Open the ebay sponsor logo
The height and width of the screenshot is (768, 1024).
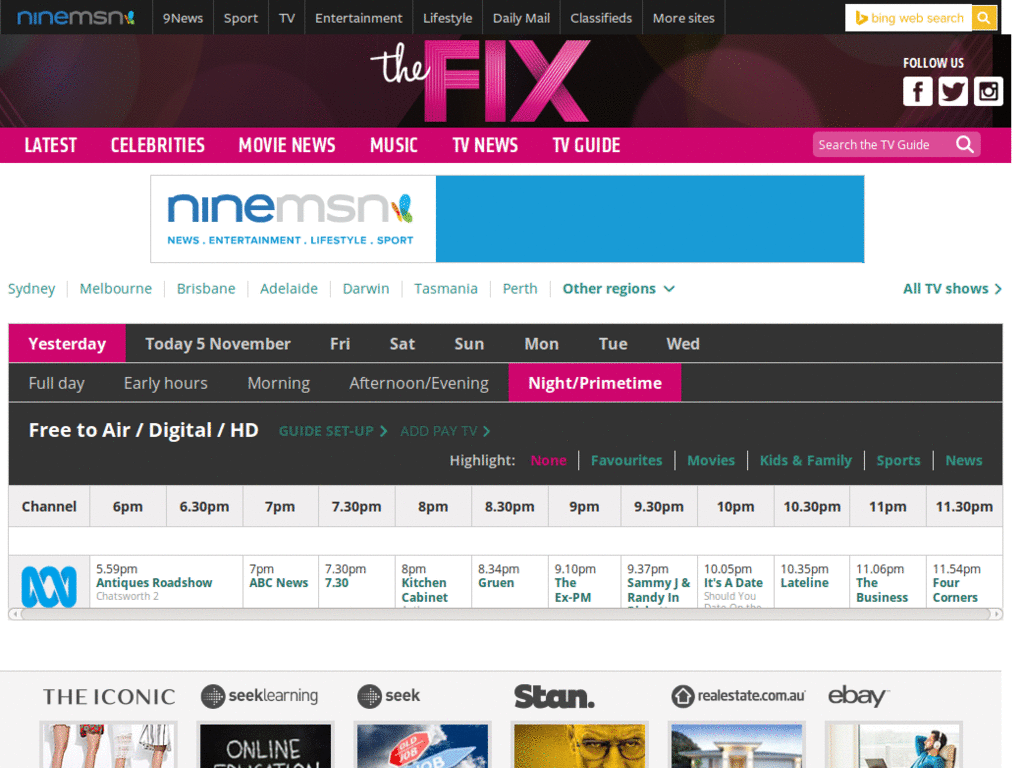coord(859,696)
